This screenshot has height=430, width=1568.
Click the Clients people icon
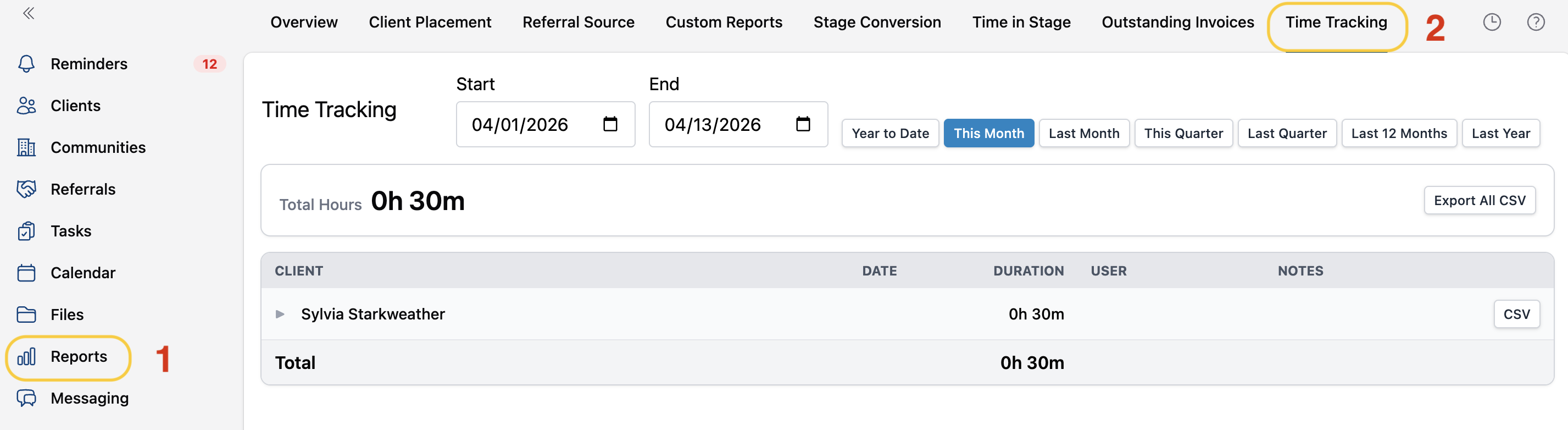[26, 106]
